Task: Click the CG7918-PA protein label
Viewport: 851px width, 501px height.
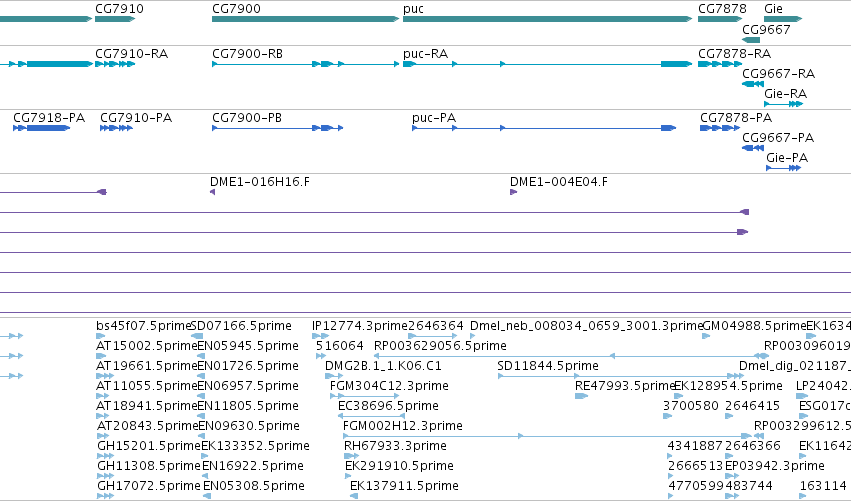Action: 49,118
